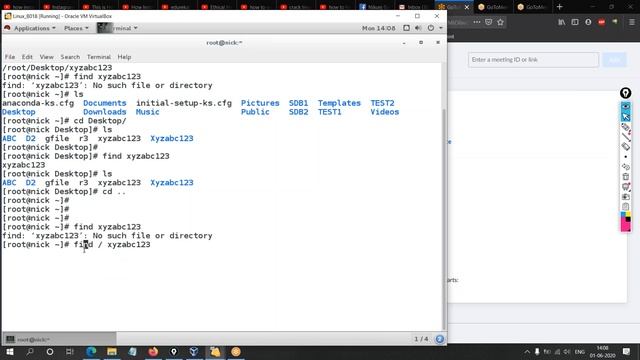Open the Terminal app menu in top panel
This screenshot has width=640, height=360.
(x=118, y=28)
